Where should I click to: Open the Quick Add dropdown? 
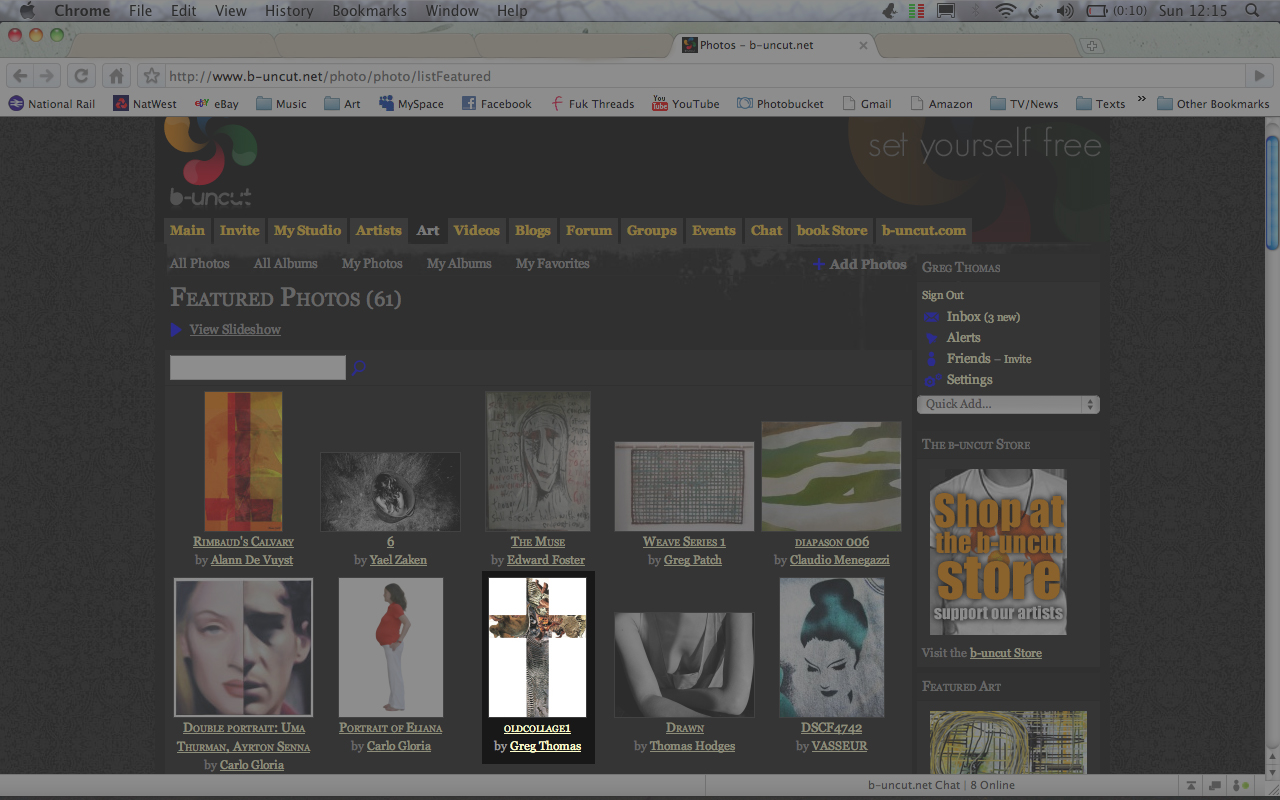tap(1008, 404)
